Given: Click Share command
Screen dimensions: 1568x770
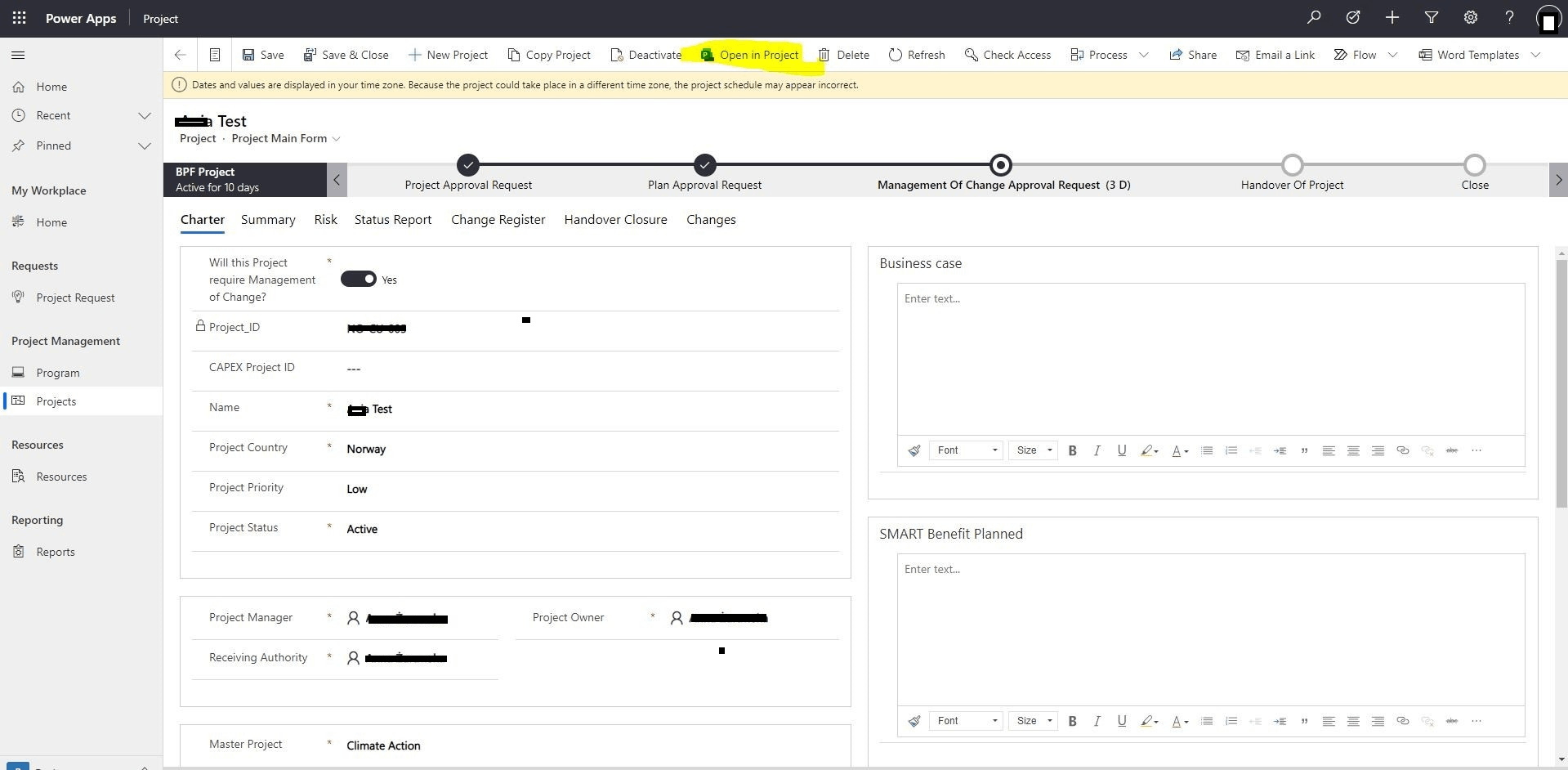Looking at the screenshot, I should (1193, 55).
